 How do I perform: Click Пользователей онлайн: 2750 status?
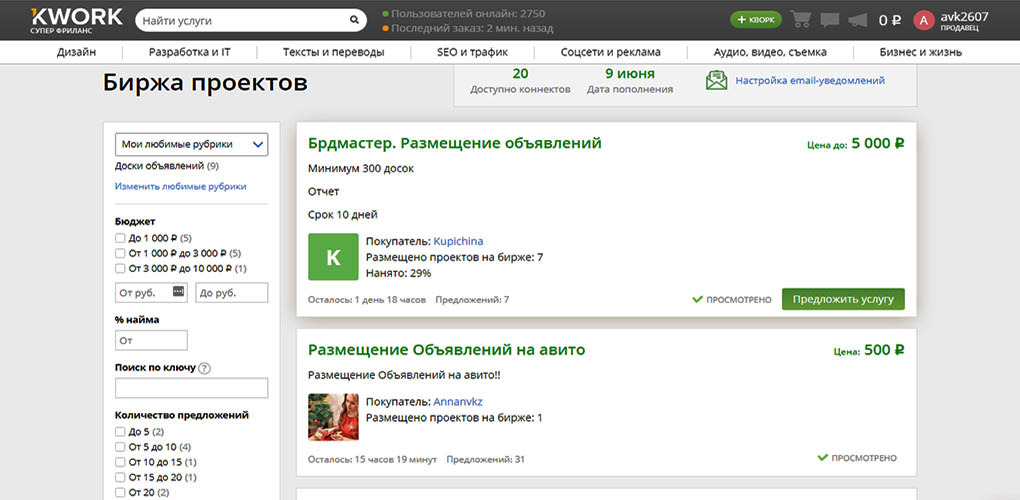click(464, 13)
